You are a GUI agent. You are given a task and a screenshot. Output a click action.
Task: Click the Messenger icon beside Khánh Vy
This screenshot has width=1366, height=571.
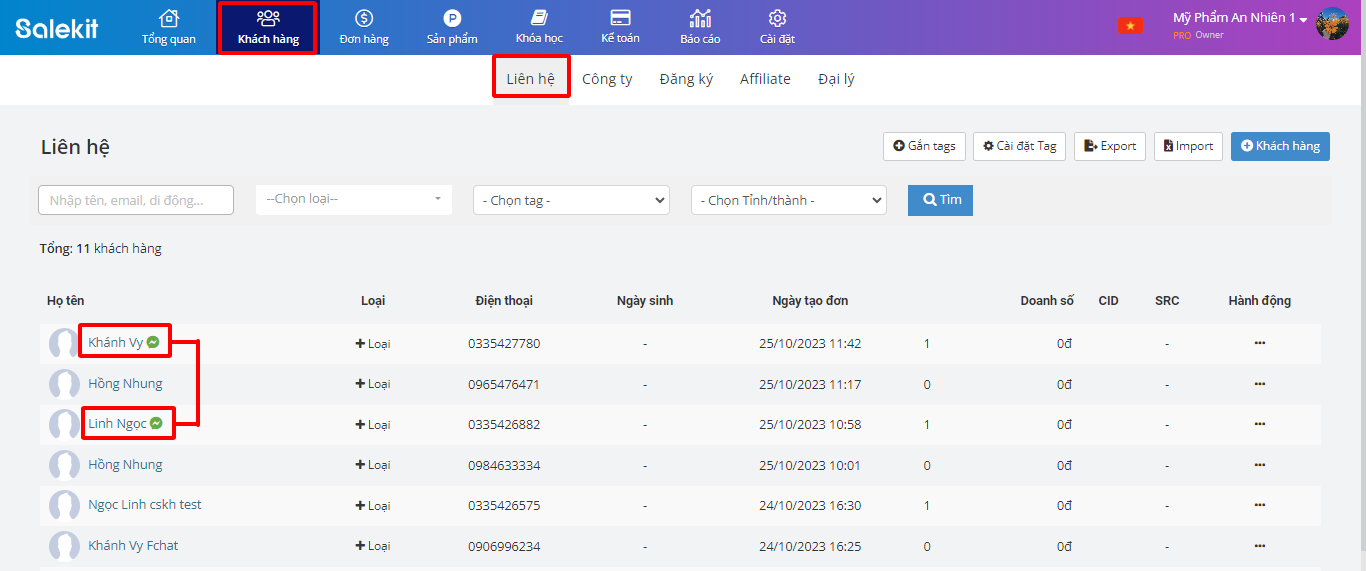(153, 342)
